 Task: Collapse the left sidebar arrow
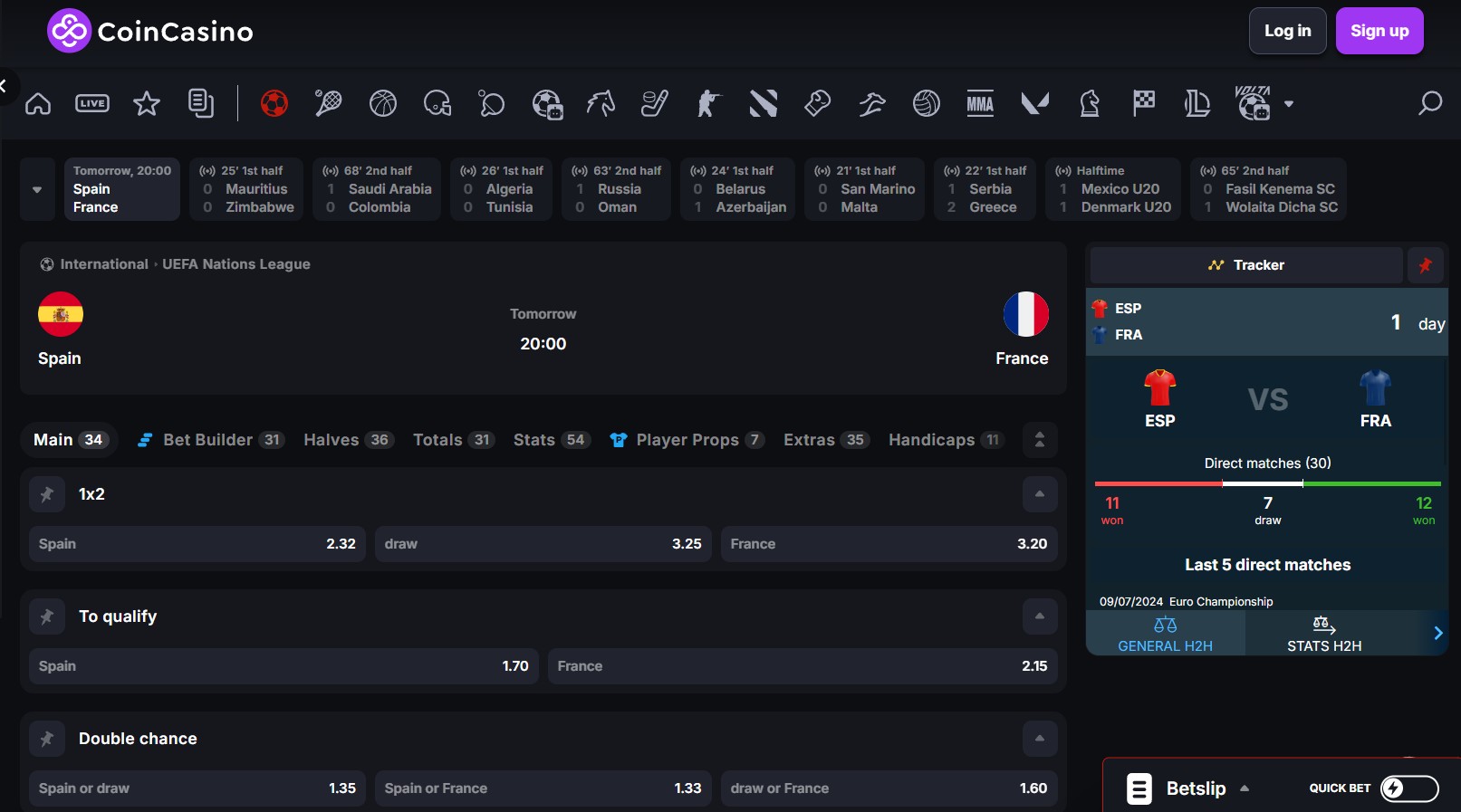[x=5, y=86]
